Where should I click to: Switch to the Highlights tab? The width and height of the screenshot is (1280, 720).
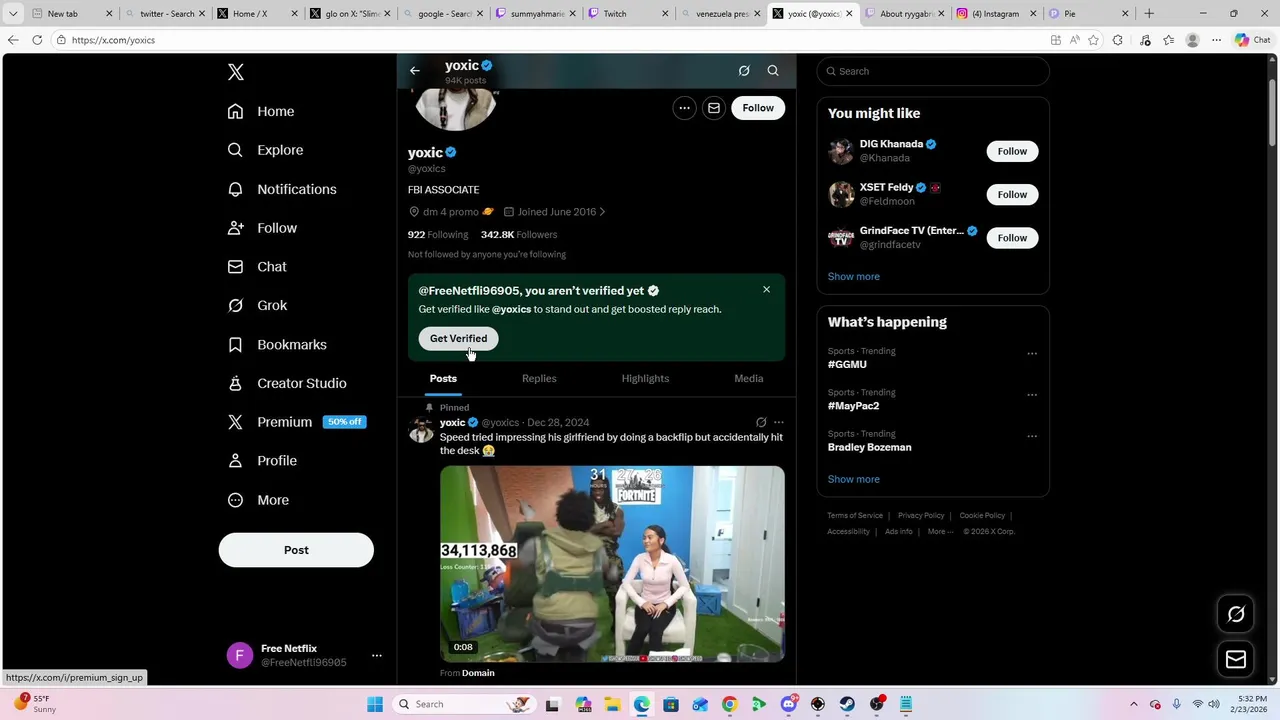pos(645,379)
